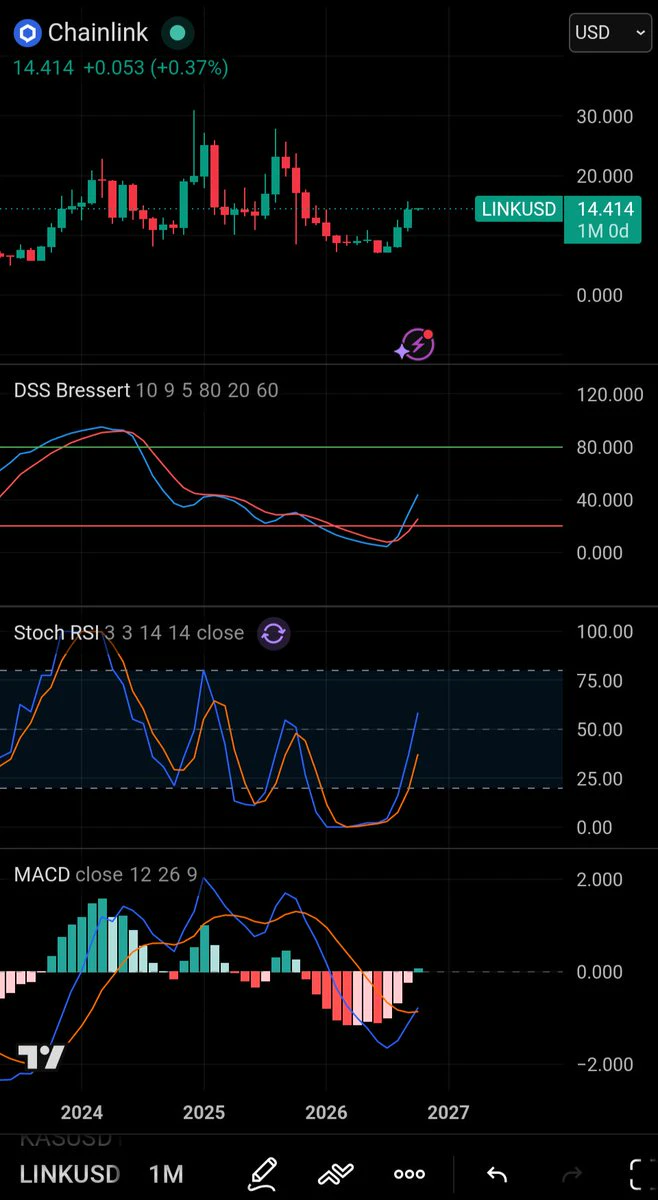Click the 14.414 price change text
The image size is (658, 1200).
click(x=120, y=68)
